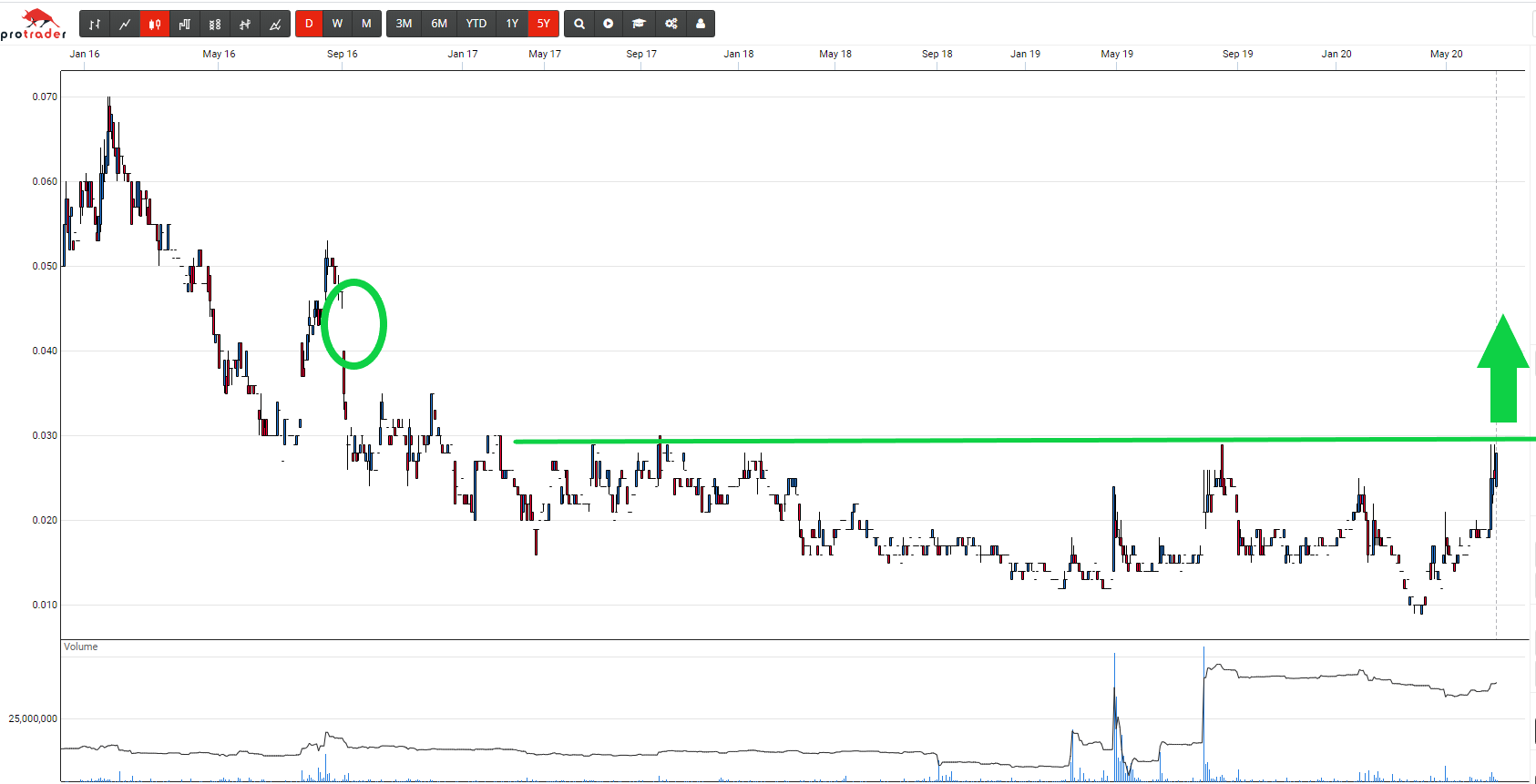The width and height of the screenshot is (1536, 784).
Task: Set range to 6M
Action: 439,24
